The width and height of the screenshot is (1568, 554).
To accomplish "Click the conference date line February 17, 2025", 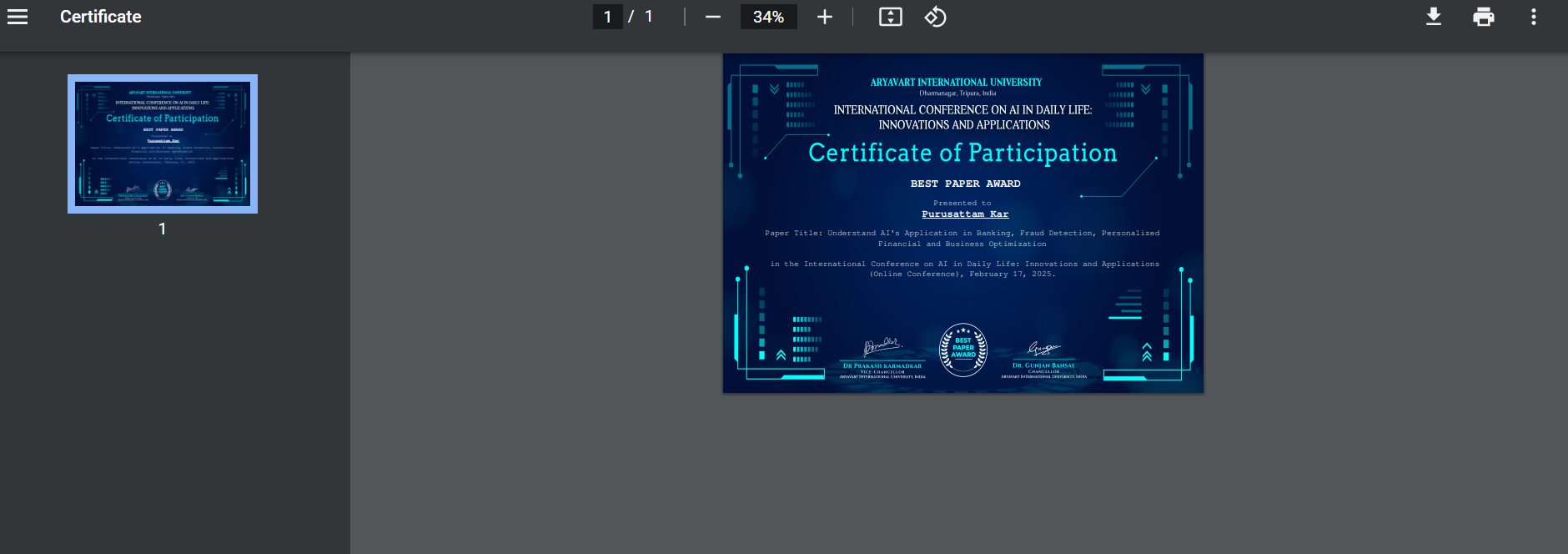I will click(962, 274).
